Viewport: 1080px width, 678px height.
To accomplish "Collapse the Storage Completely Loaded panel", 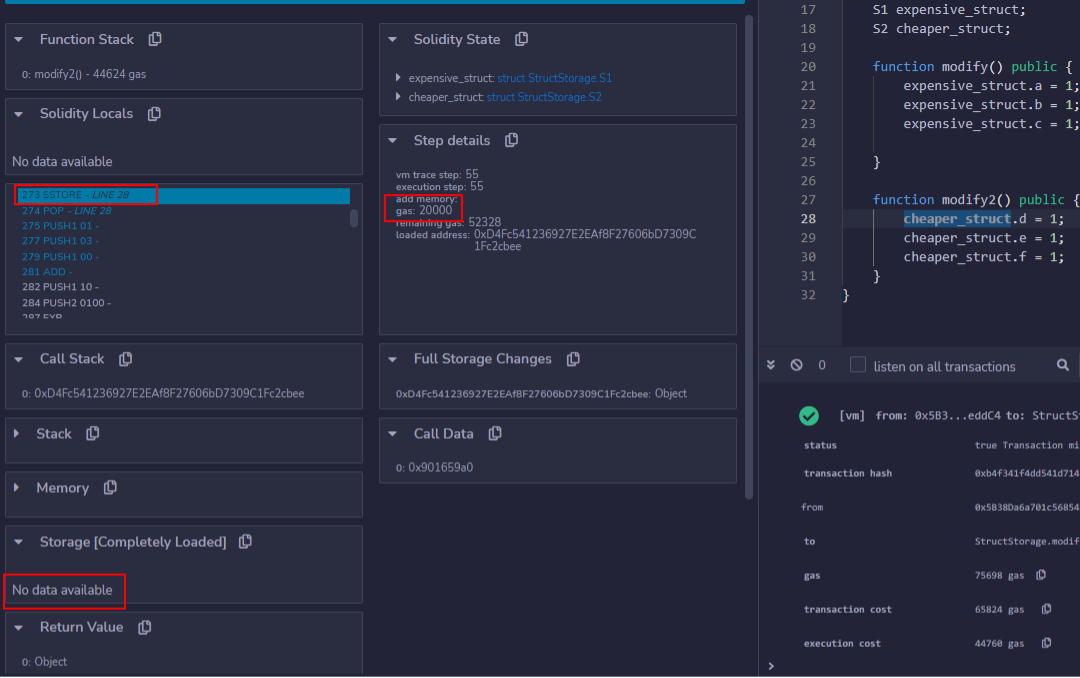I will (x=19, y=542).
